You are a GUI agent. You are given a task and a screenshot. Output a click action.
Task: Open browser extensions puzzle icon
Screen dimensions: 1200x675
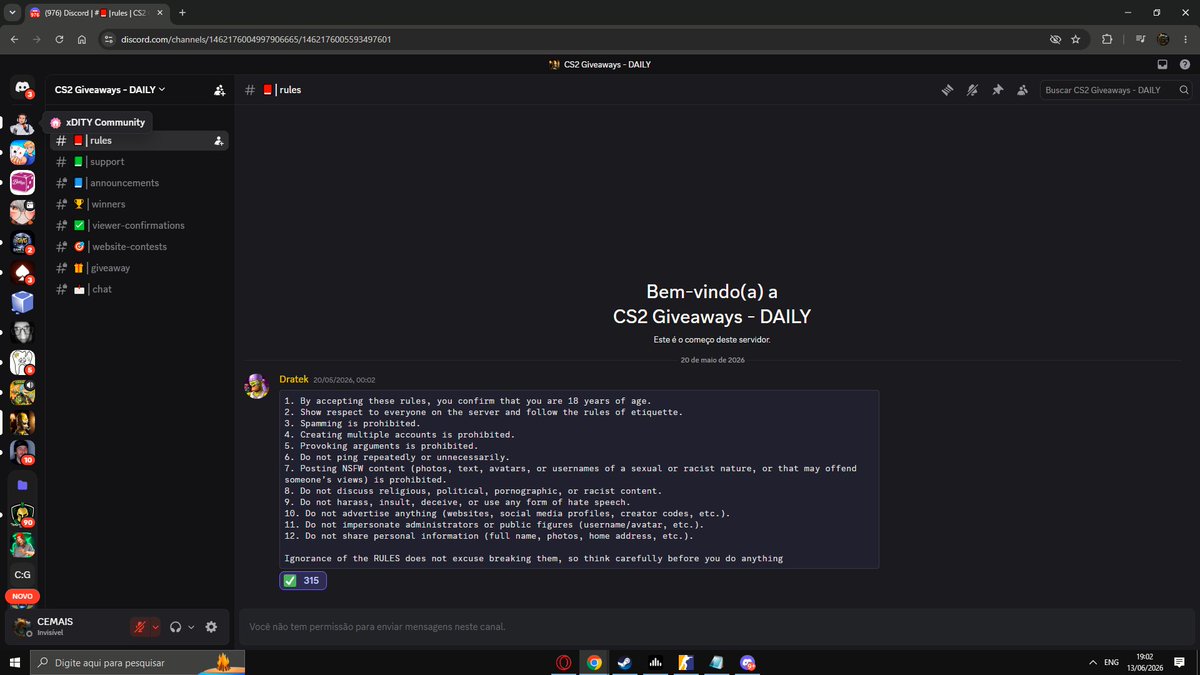coord(1107,39)
